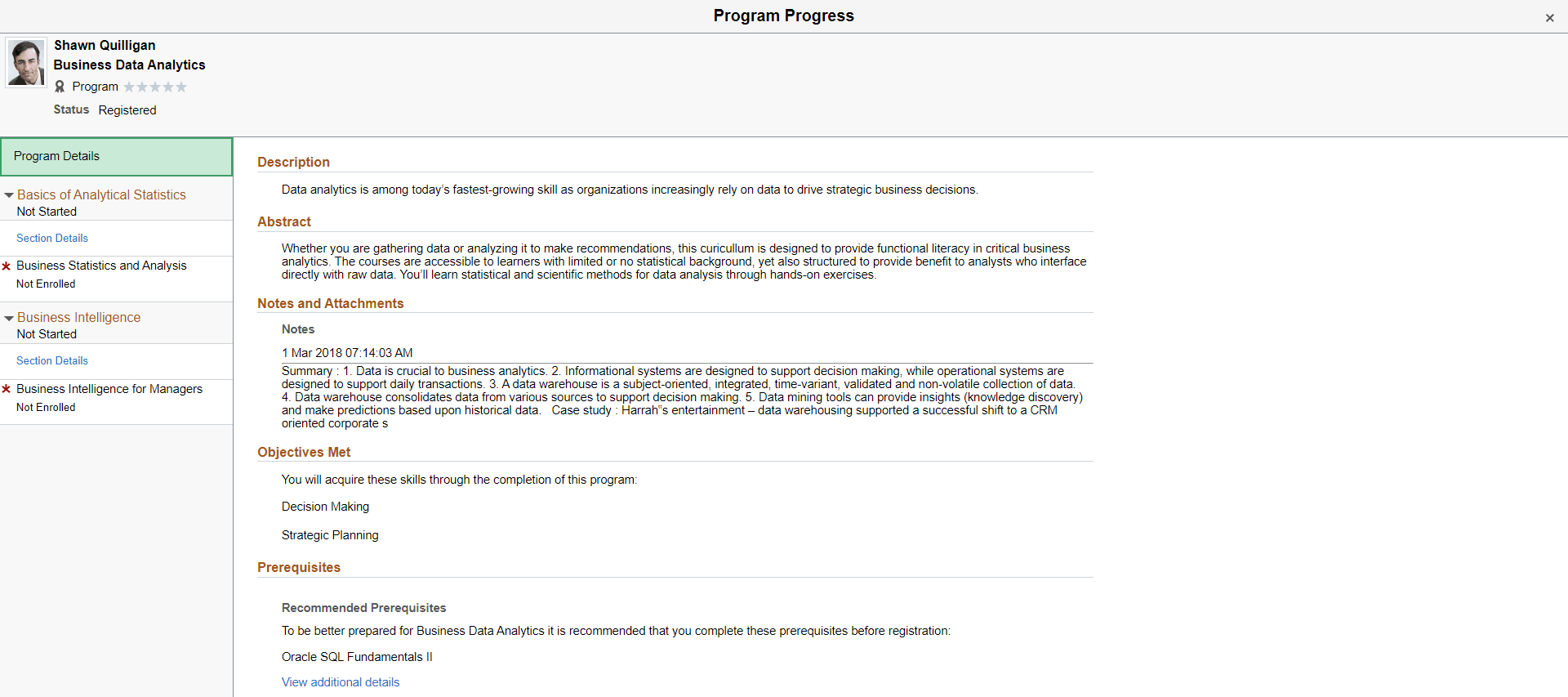Click Shawn Quilligan's profile photo

click(25, 62)
